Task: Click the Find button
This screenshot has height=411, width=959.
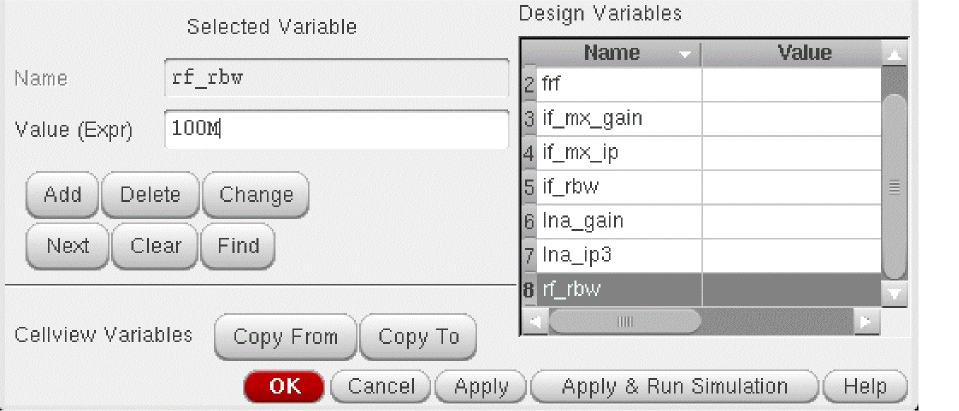Action: click(238, 246)
